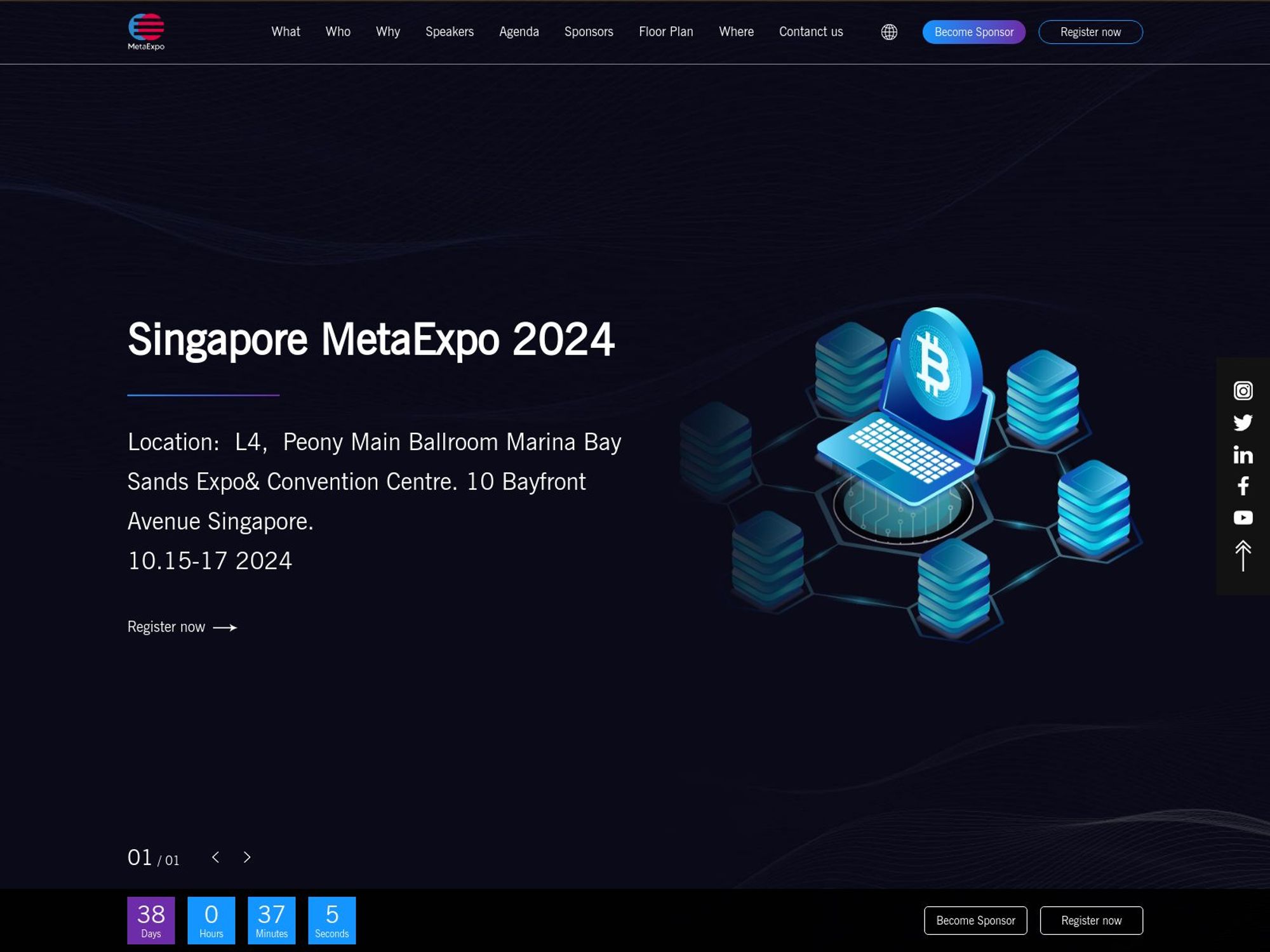
Task: Go to next slide arrow
Action: pos(247,857)
